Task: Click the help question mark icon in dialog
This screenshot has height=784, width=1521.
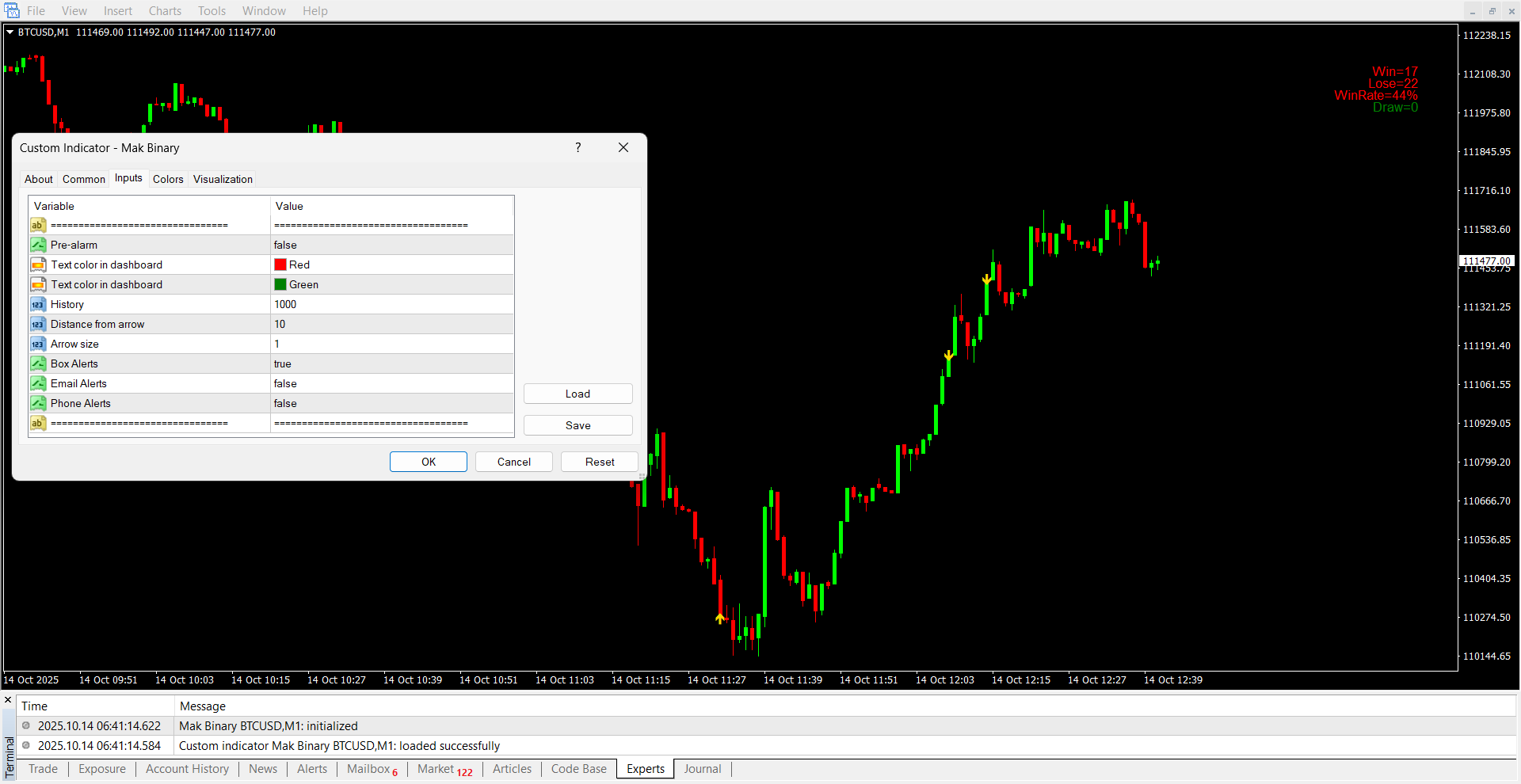Action: 578,147
